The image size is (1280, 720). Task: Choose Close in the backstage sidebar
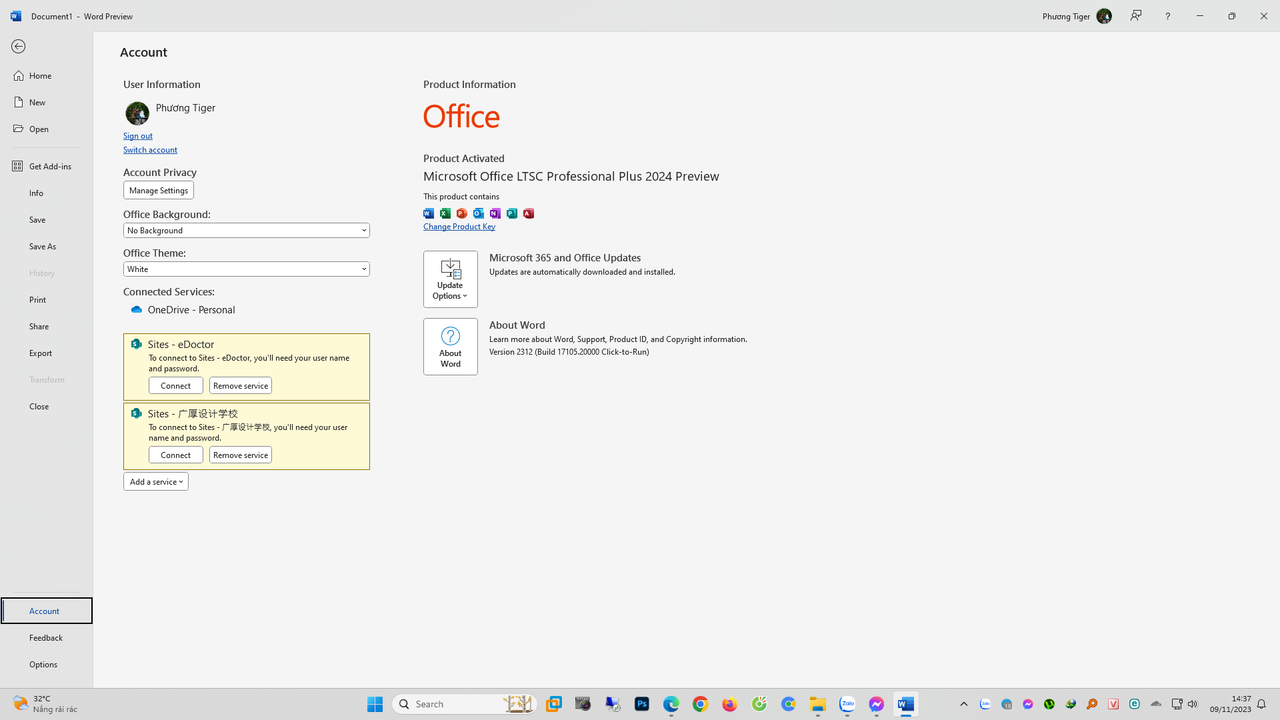click(x=46, y=406)
